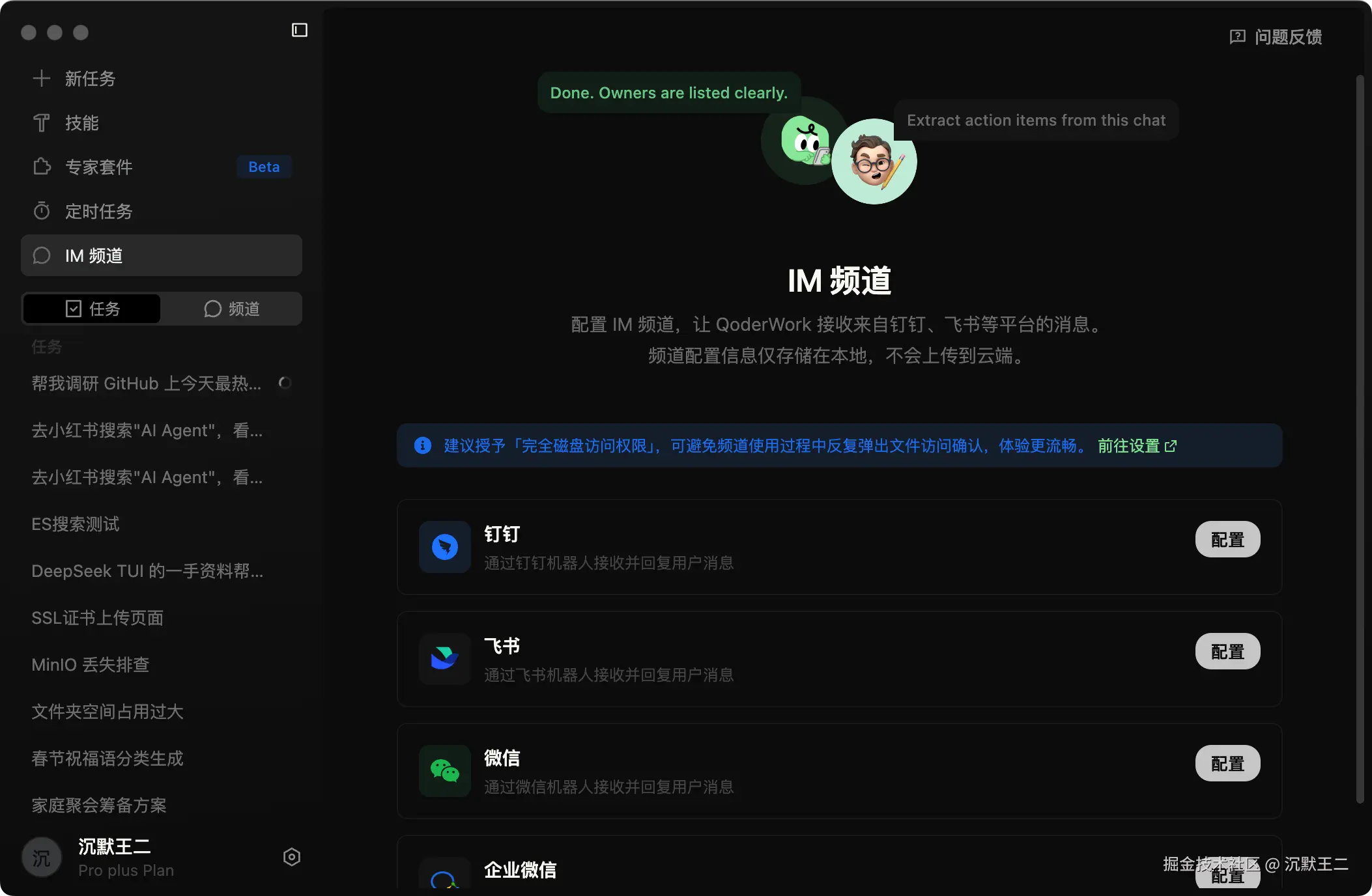The image size is (1372, 896).
Task: Open task ES搜索测试
Action: pos(162,524)
